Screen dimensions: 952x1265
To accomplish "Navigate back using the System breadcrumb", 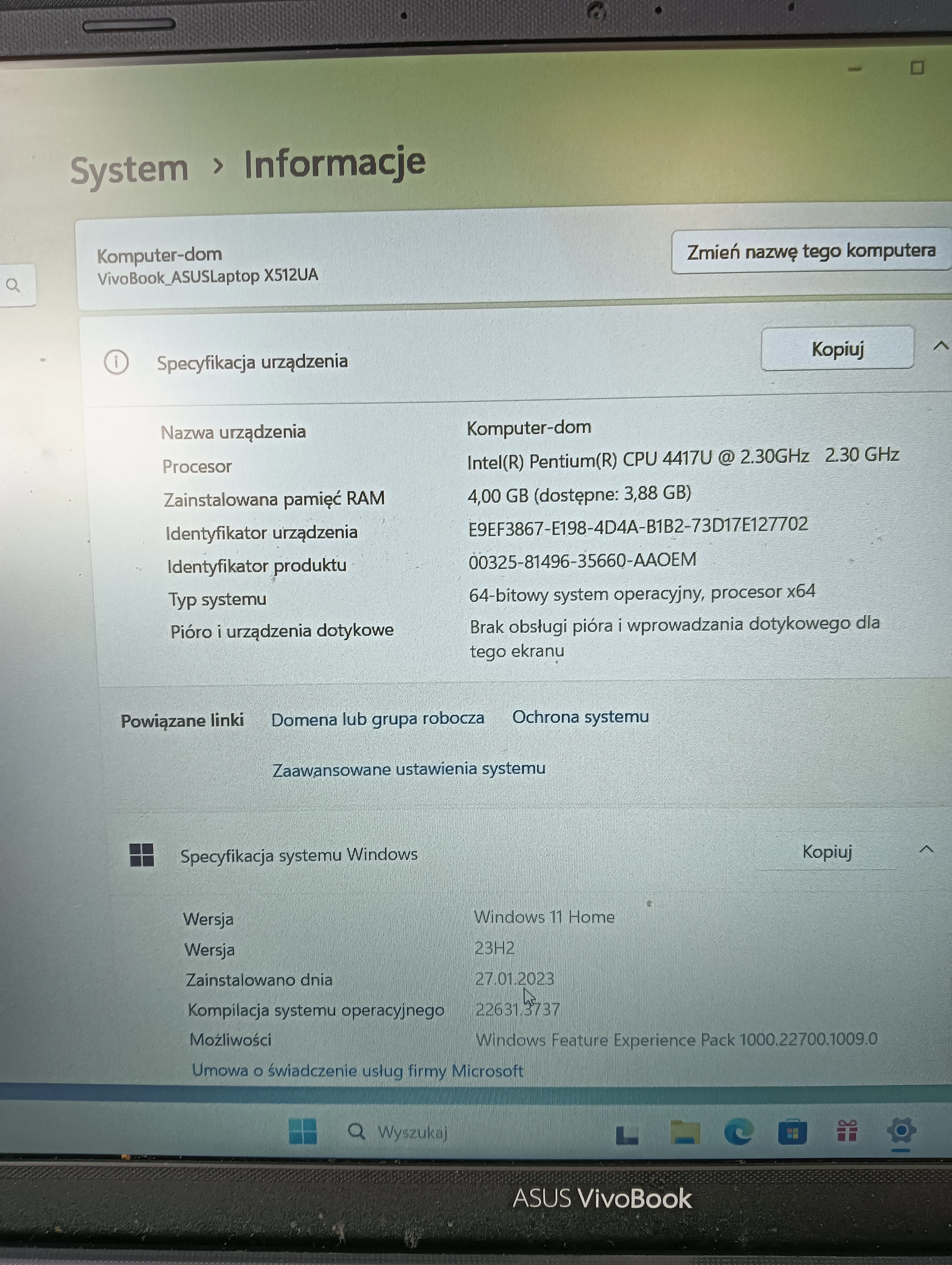I will tap(129, 166).
